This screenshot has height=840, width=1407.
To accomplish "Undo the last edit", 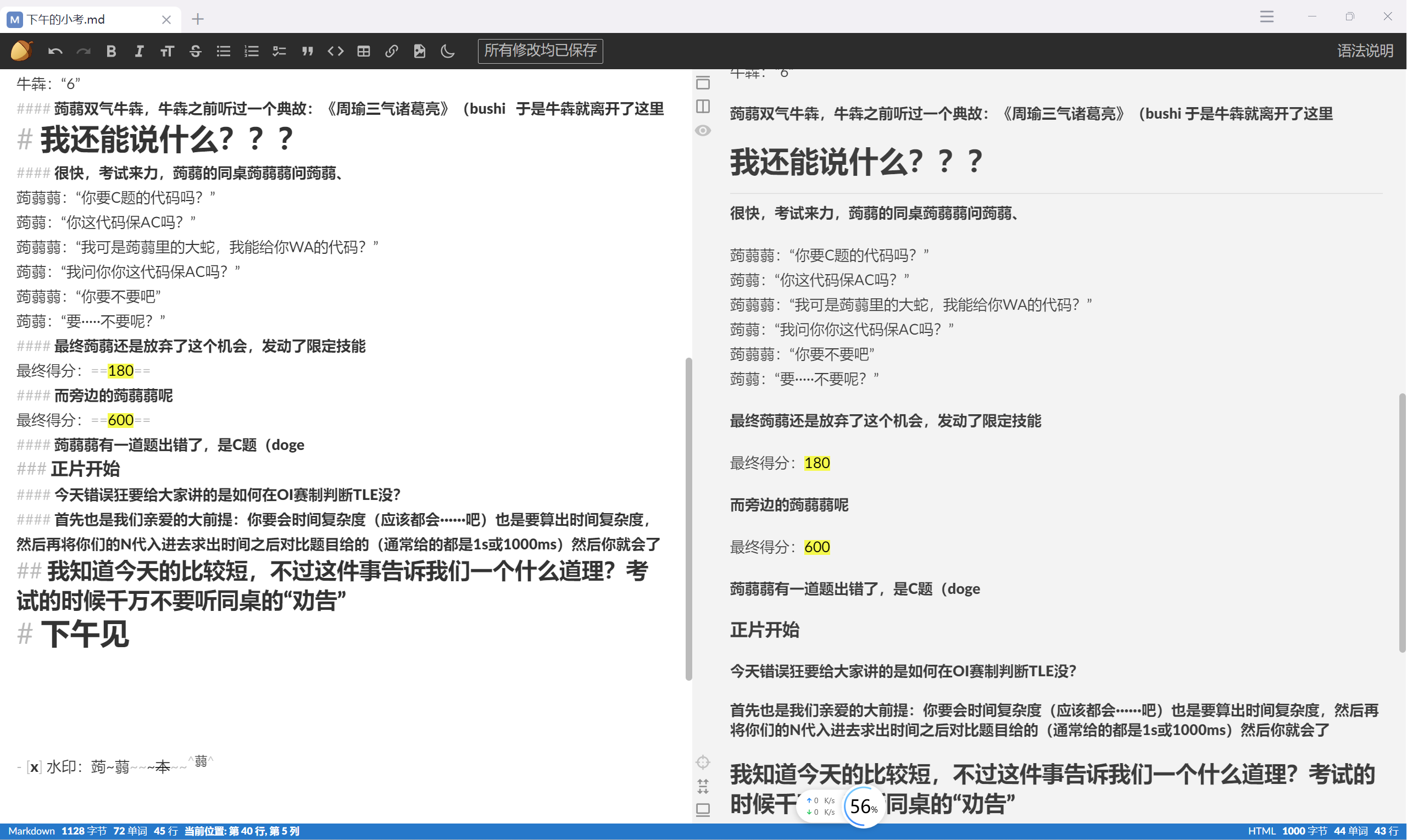I will (55, 52).
